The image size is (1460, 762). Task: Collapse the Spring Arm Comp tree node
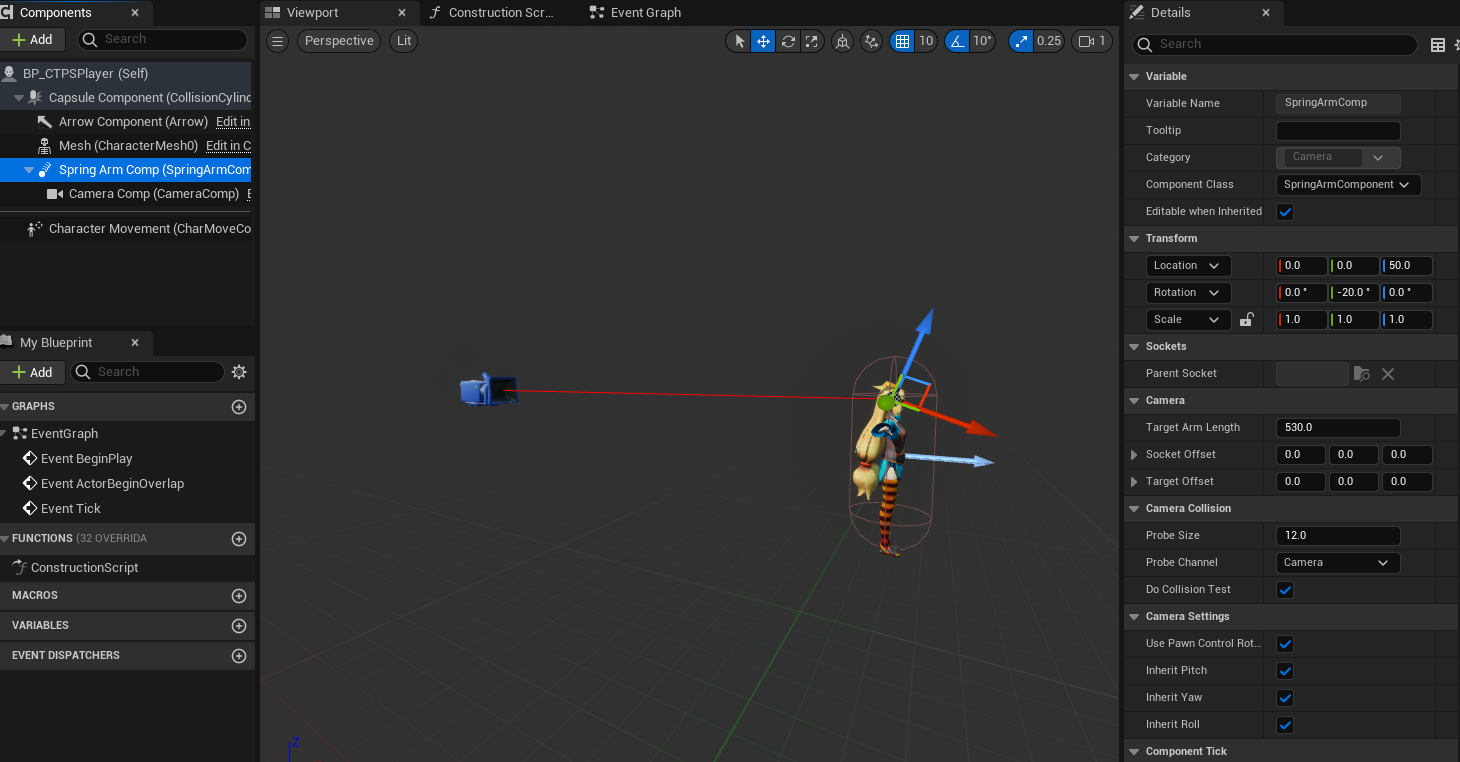point(29,170)
